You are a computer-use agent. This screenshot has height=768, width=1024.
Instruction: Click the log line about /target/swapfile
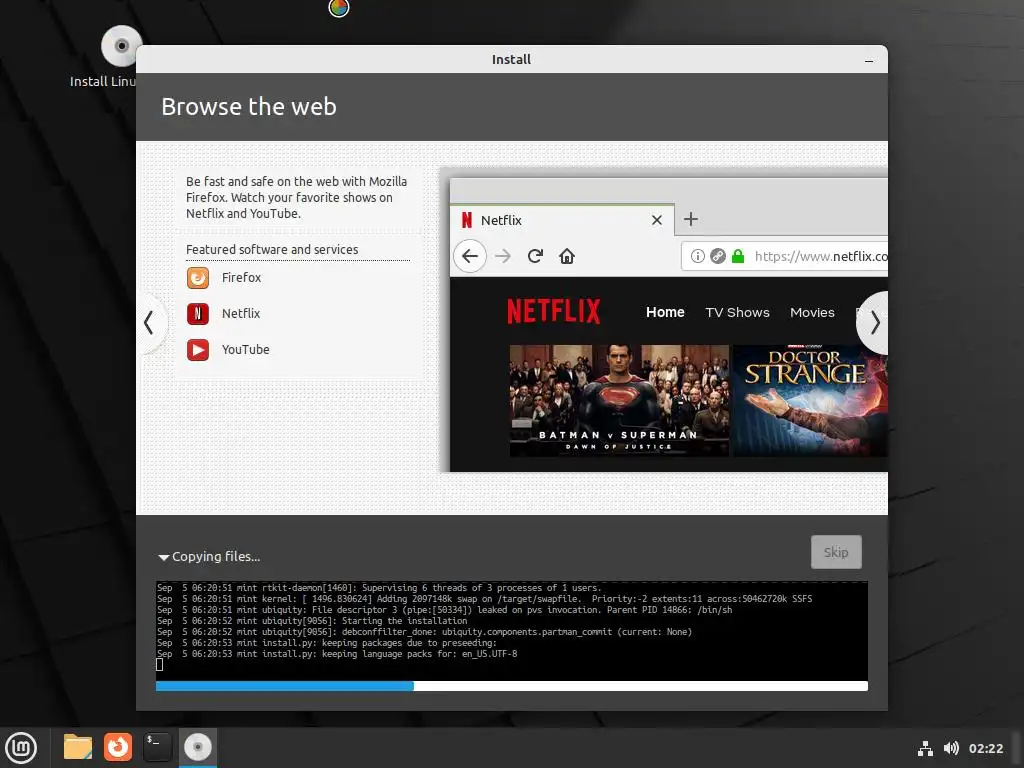pyautogui.click(x=484, y=599)
